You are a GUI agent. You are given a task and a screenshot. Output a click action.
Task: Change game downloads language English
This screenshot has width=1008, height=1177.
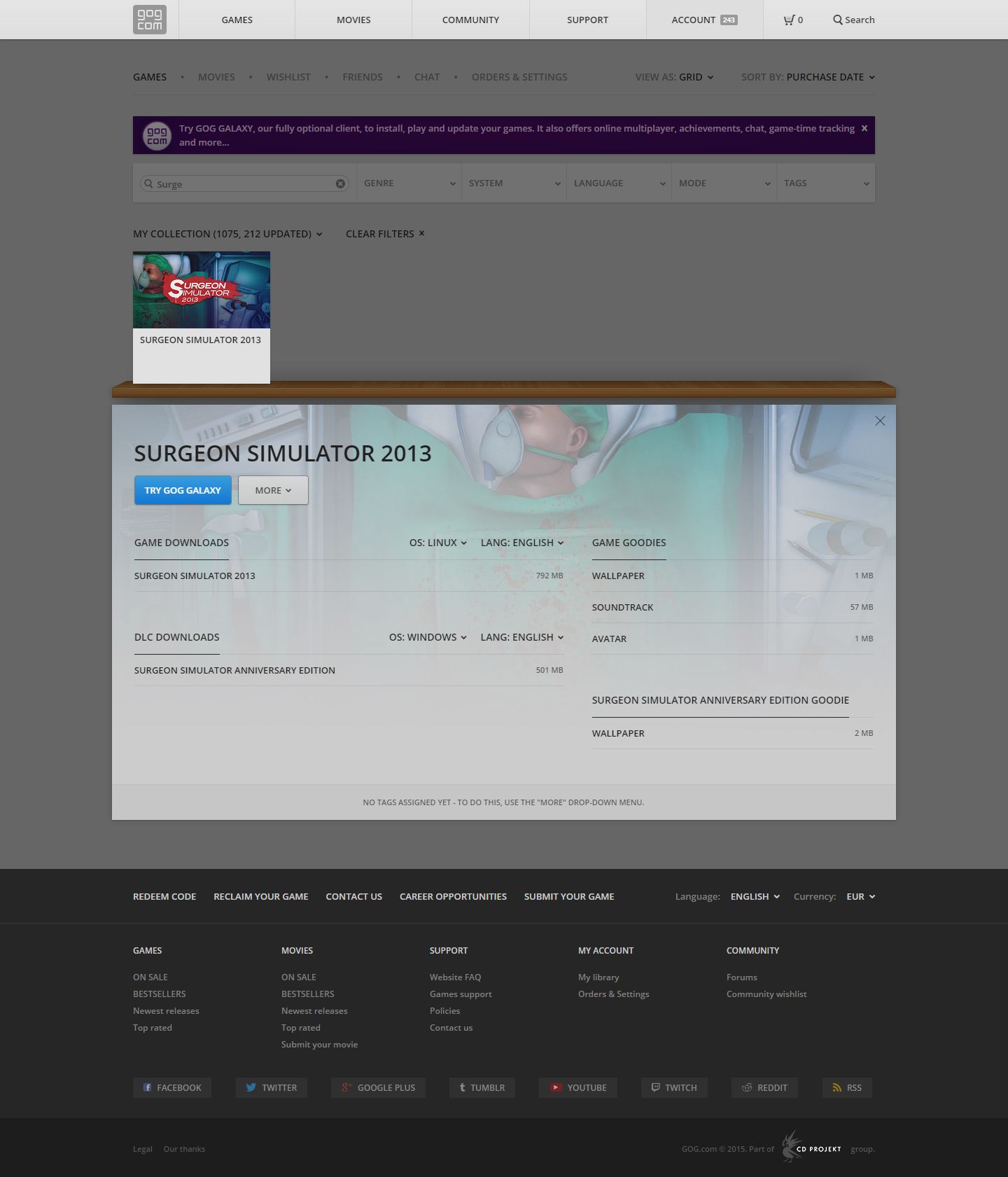[x=522, y=543]
